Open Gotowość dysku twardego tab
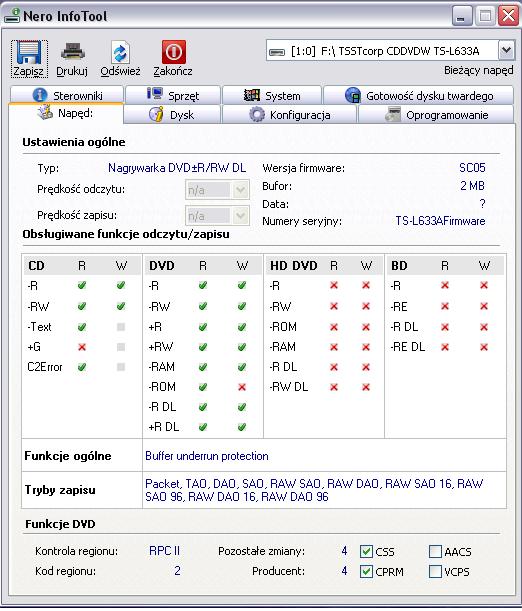The image size is (522, 611). (419, 95)
